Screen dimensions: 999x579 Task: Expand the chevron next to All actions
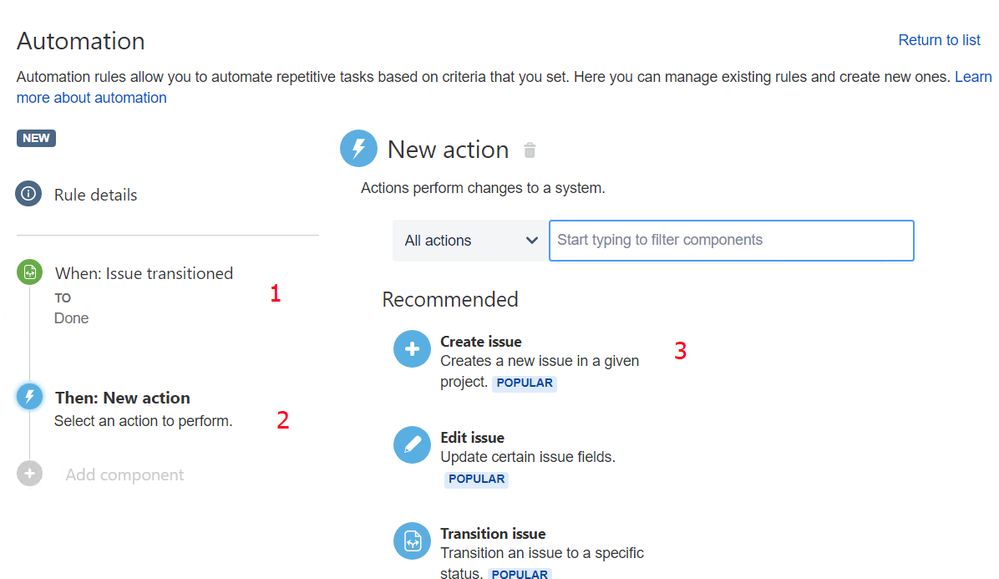point(531,241)
